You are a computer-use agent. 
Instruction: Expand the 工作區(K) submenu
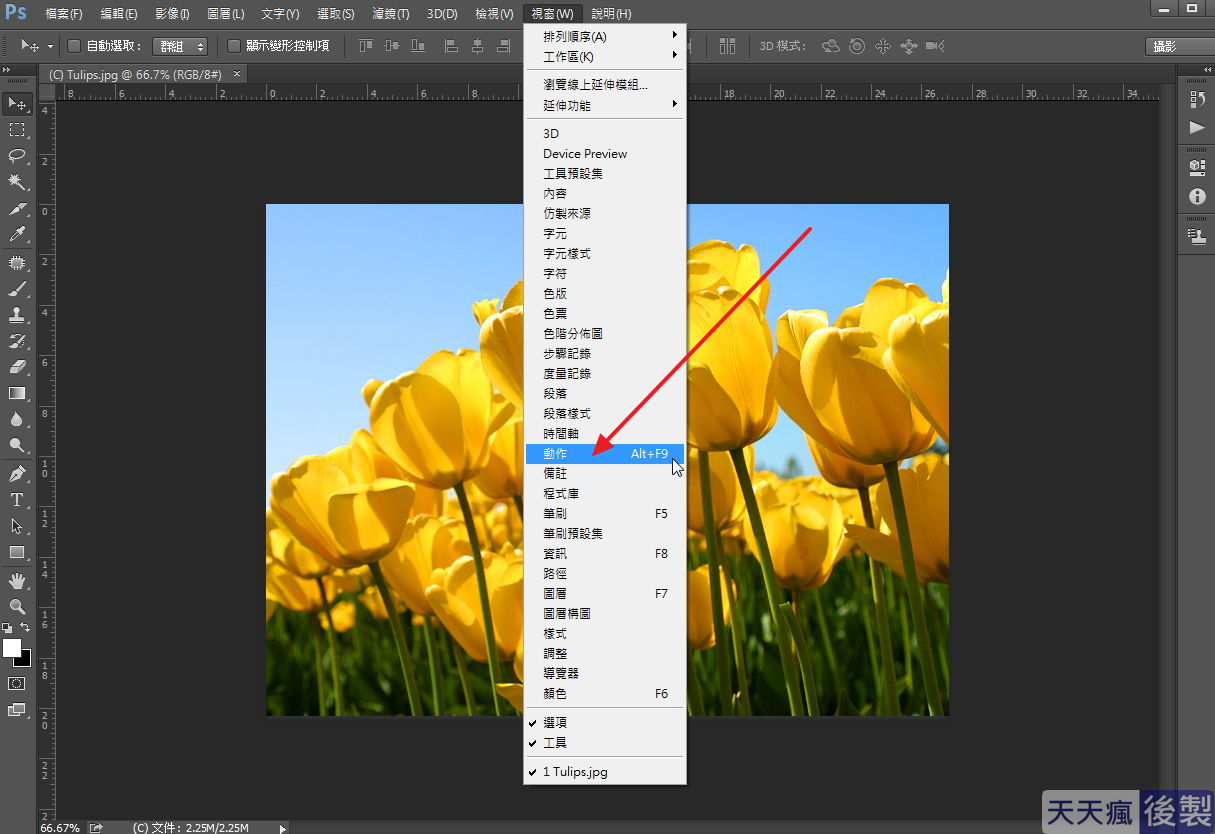(x=605, y=57)
